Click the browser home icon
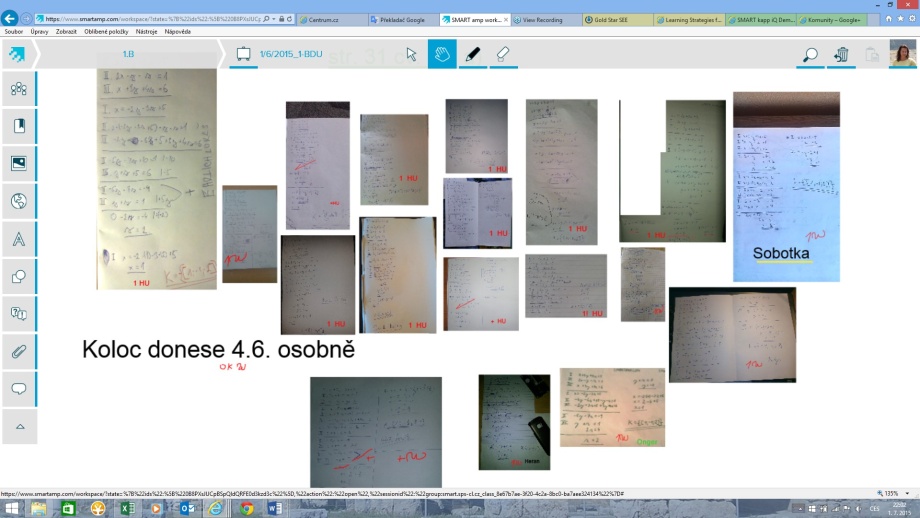 click(x=888, y=19)
